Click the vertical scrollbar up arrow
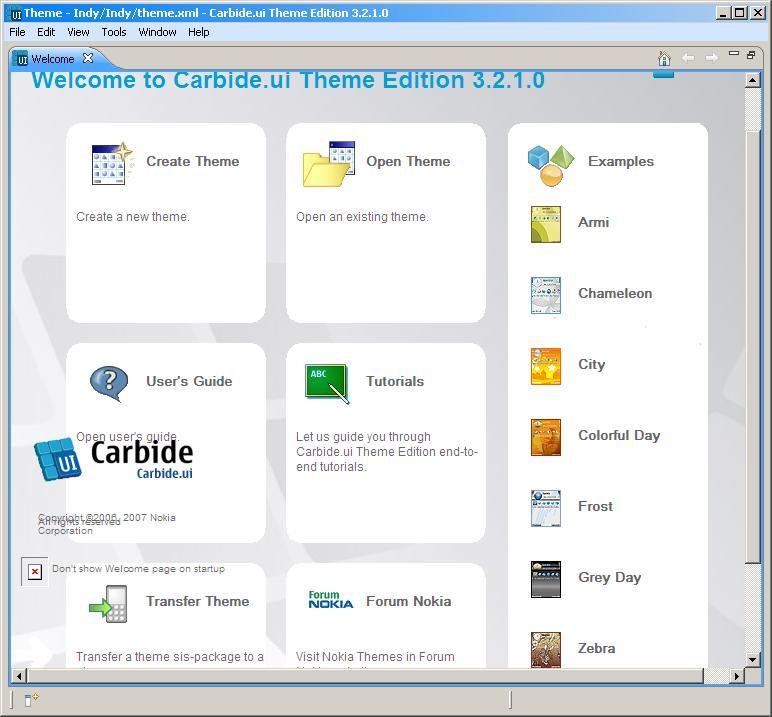 click(753, 80)
